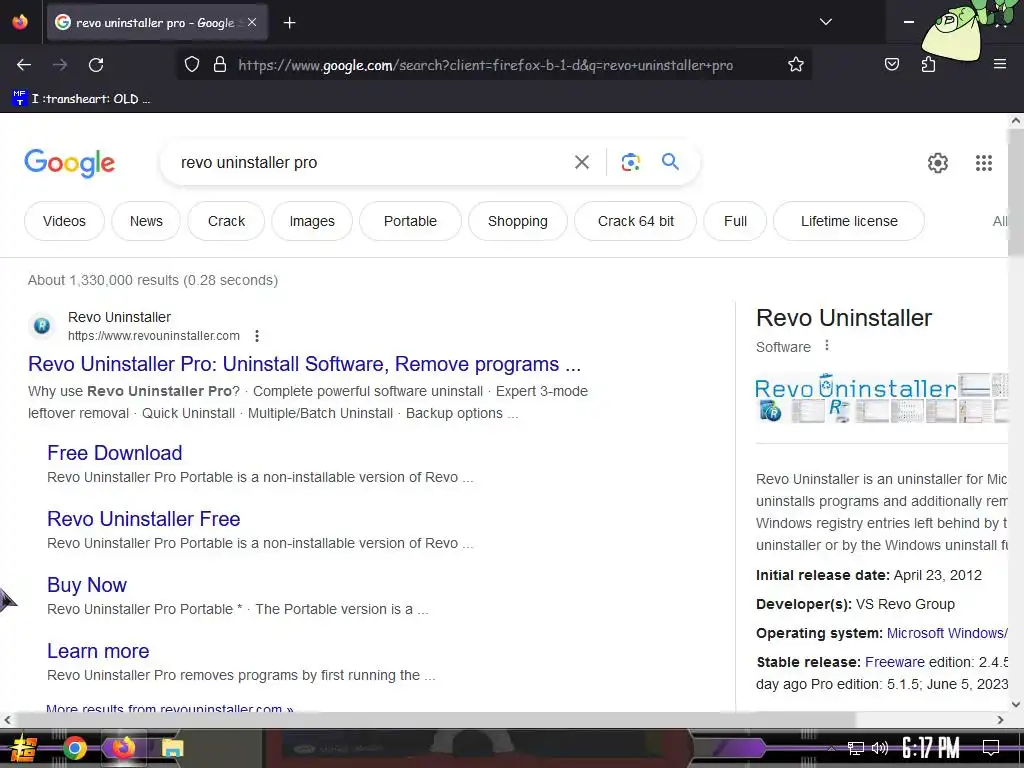This screenshot has width=1024, height=768.
Task: Click into the Google search field
Action: [x=372, y=163]
